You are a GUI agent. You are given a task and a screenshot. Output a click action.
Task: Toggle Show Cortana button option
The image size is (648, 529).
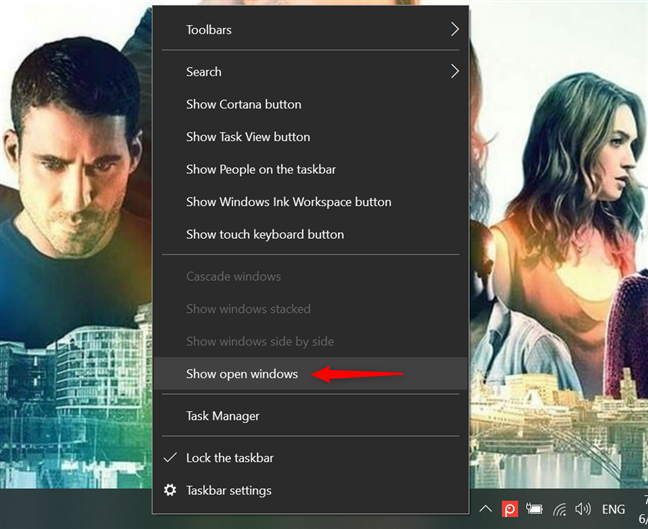243,104
